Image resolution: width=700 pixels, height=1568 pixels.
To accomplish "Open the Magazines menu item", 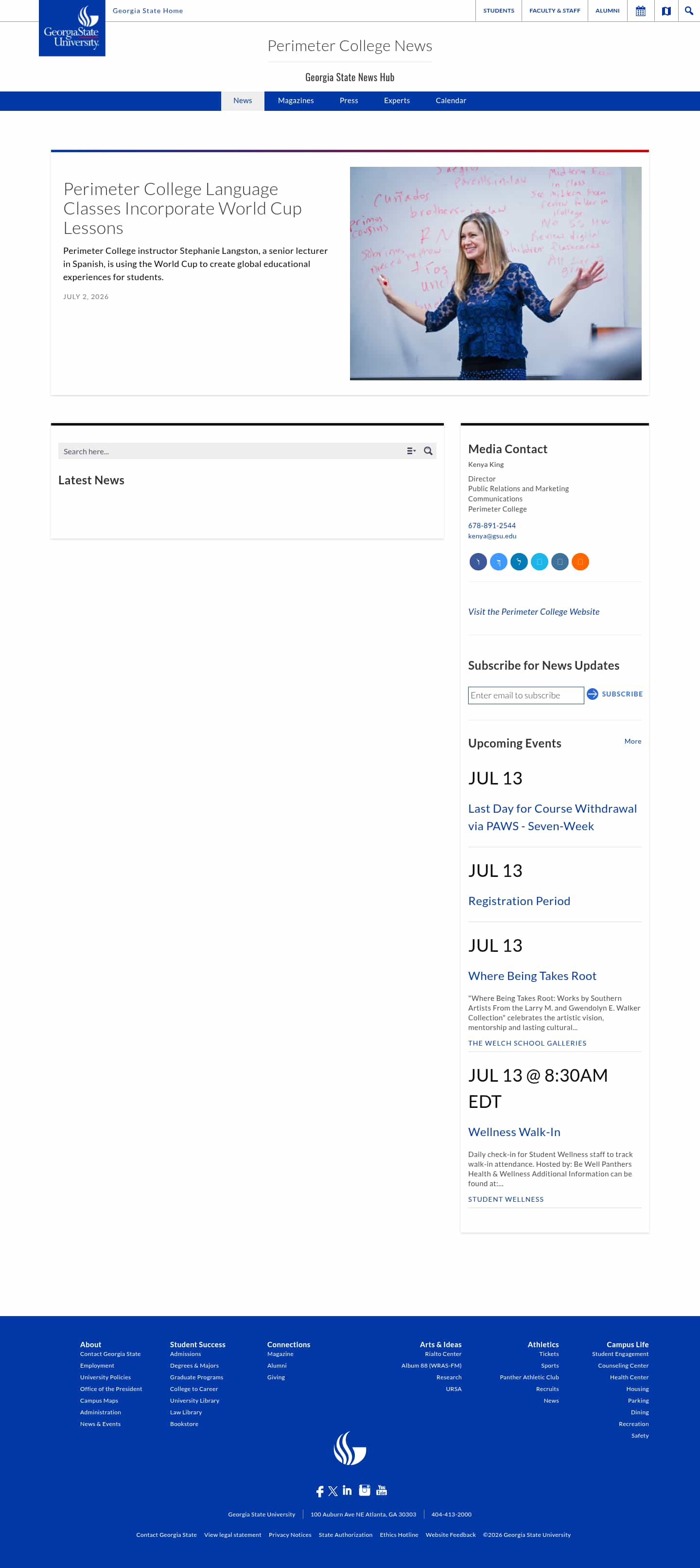I will tap(296, 101).
